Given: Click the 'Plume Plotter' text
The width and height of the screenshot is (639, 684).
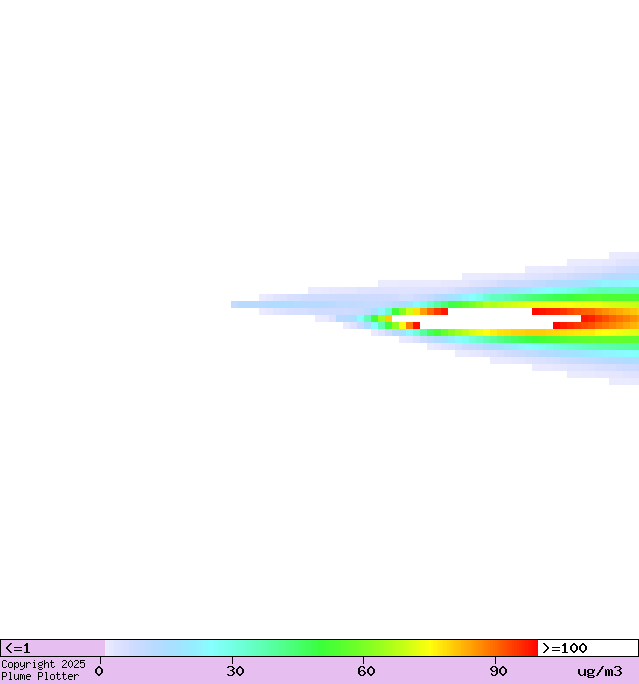Looking at the screenshot, I should click(x=40, y=676).
